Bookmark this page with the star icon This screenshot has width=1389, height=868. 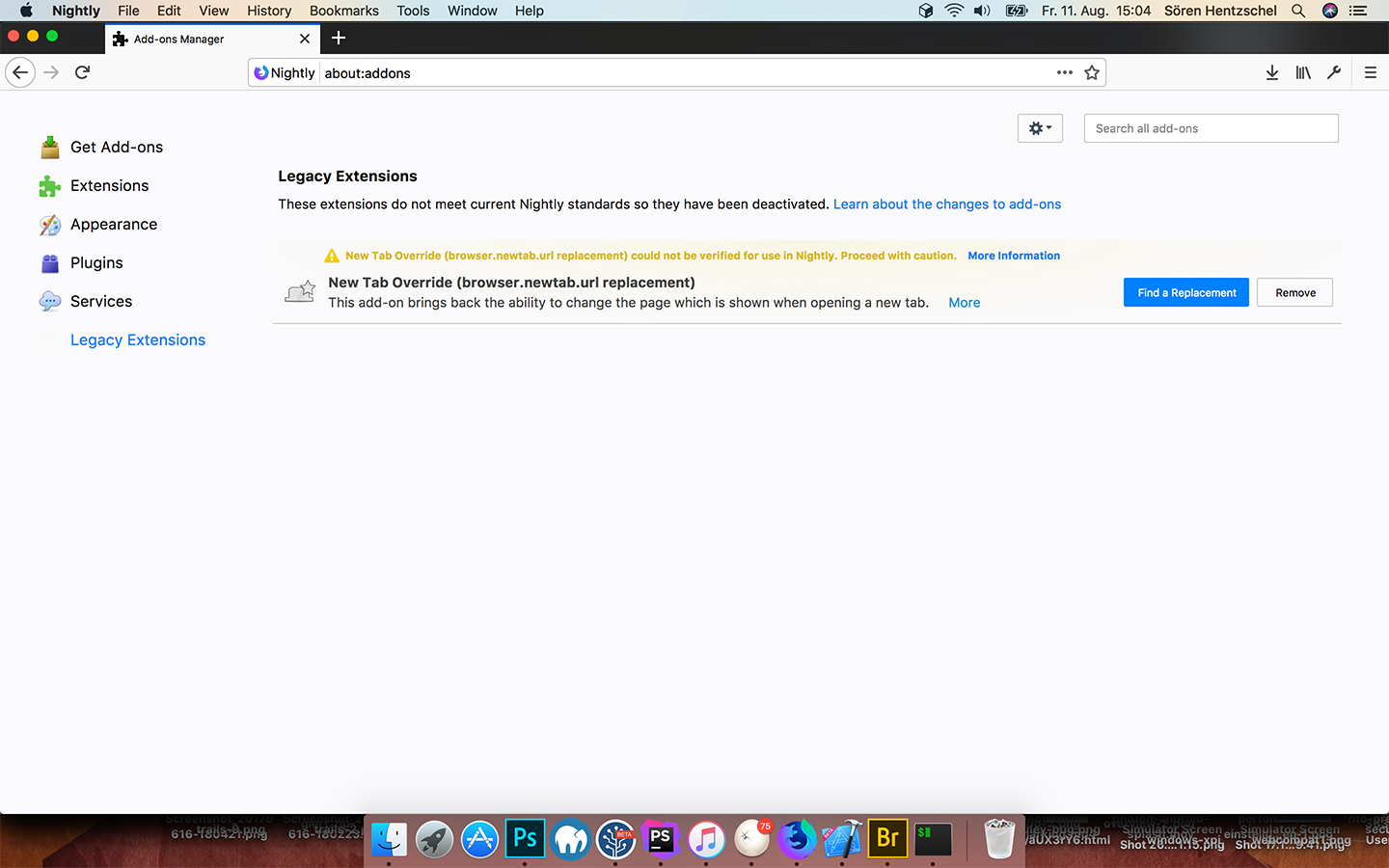tap(1092, 72)
